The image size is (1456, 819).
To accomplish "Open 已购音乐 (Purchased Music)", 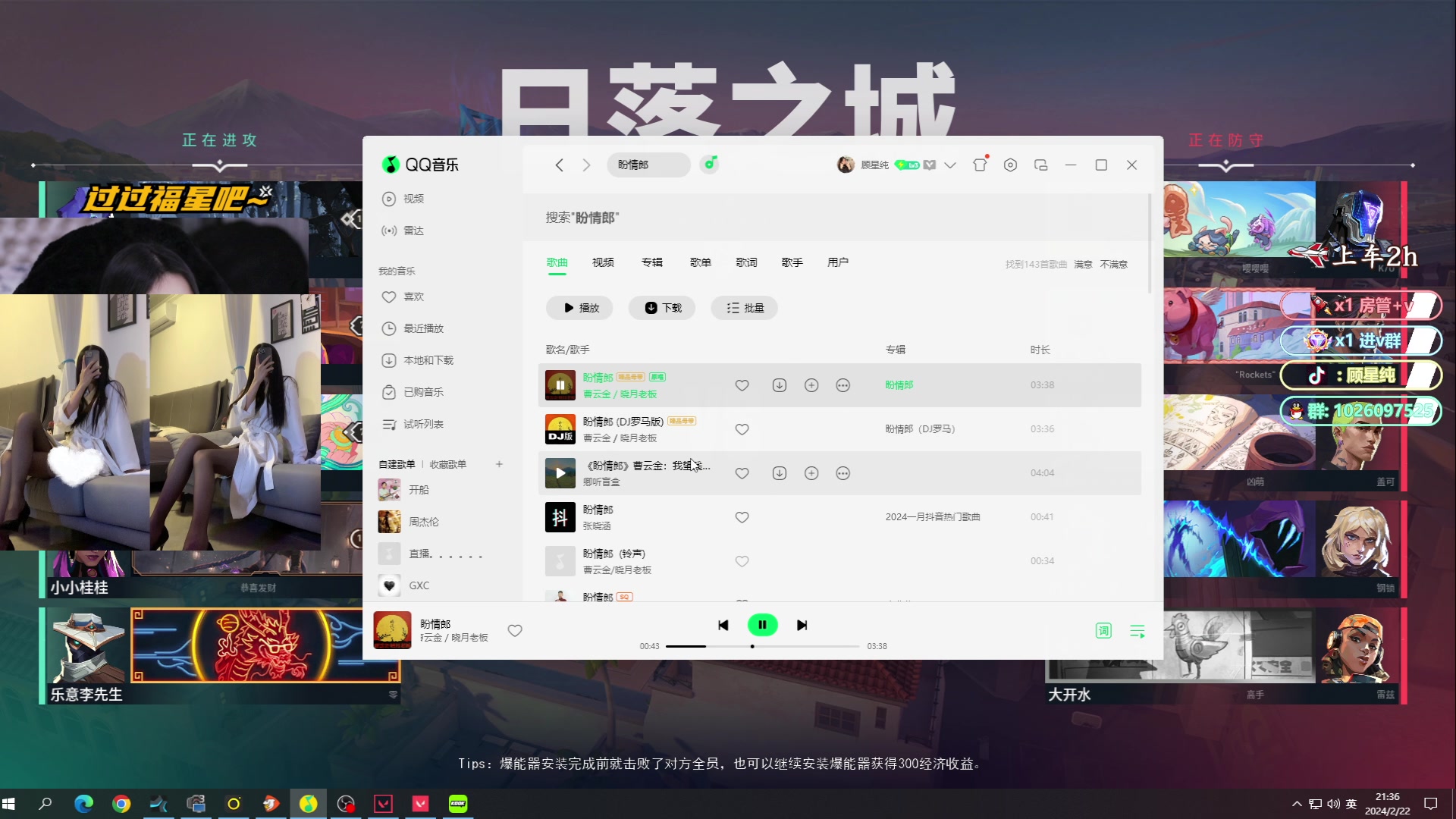I will point(413,392).
